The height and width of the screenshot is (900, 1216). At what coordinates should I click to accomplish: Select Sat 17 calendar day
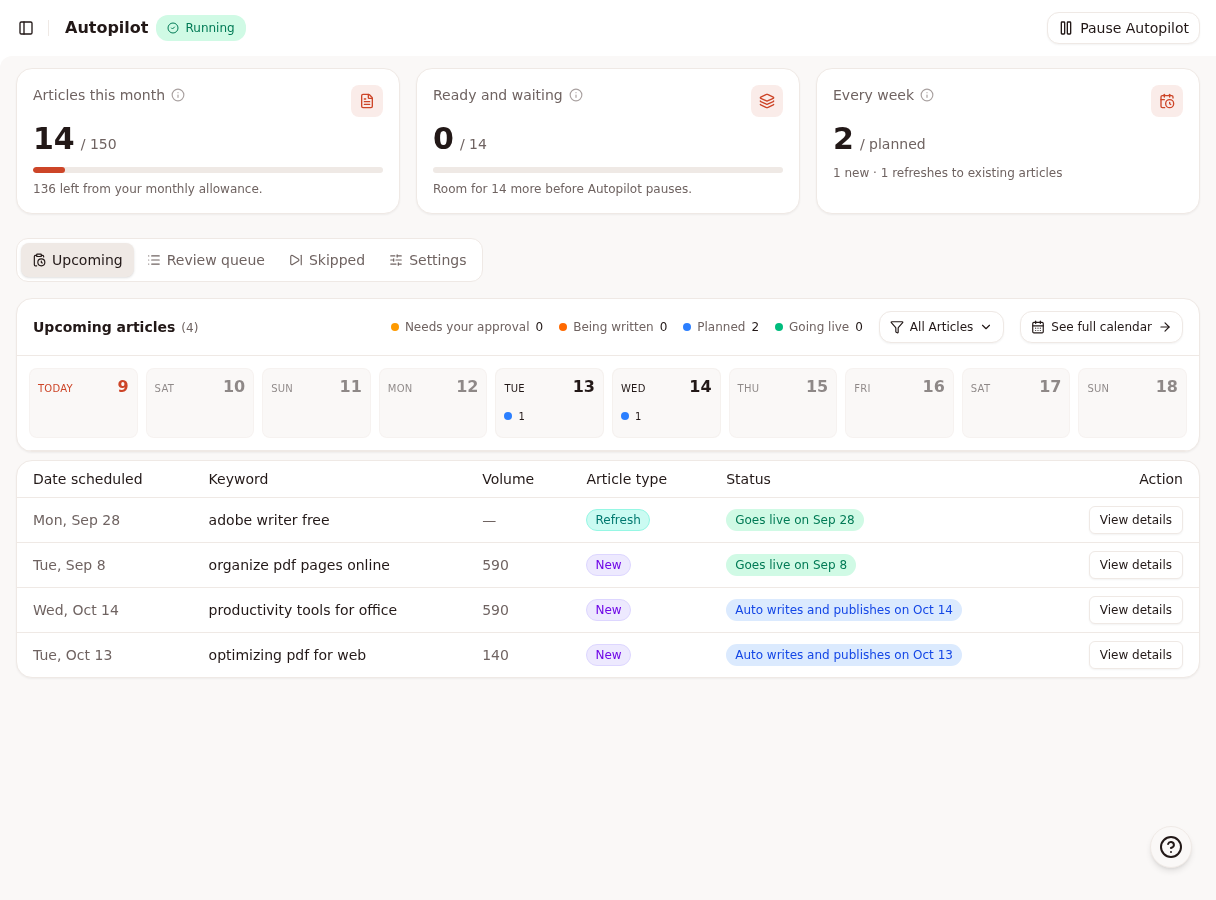coord(1016,403)
